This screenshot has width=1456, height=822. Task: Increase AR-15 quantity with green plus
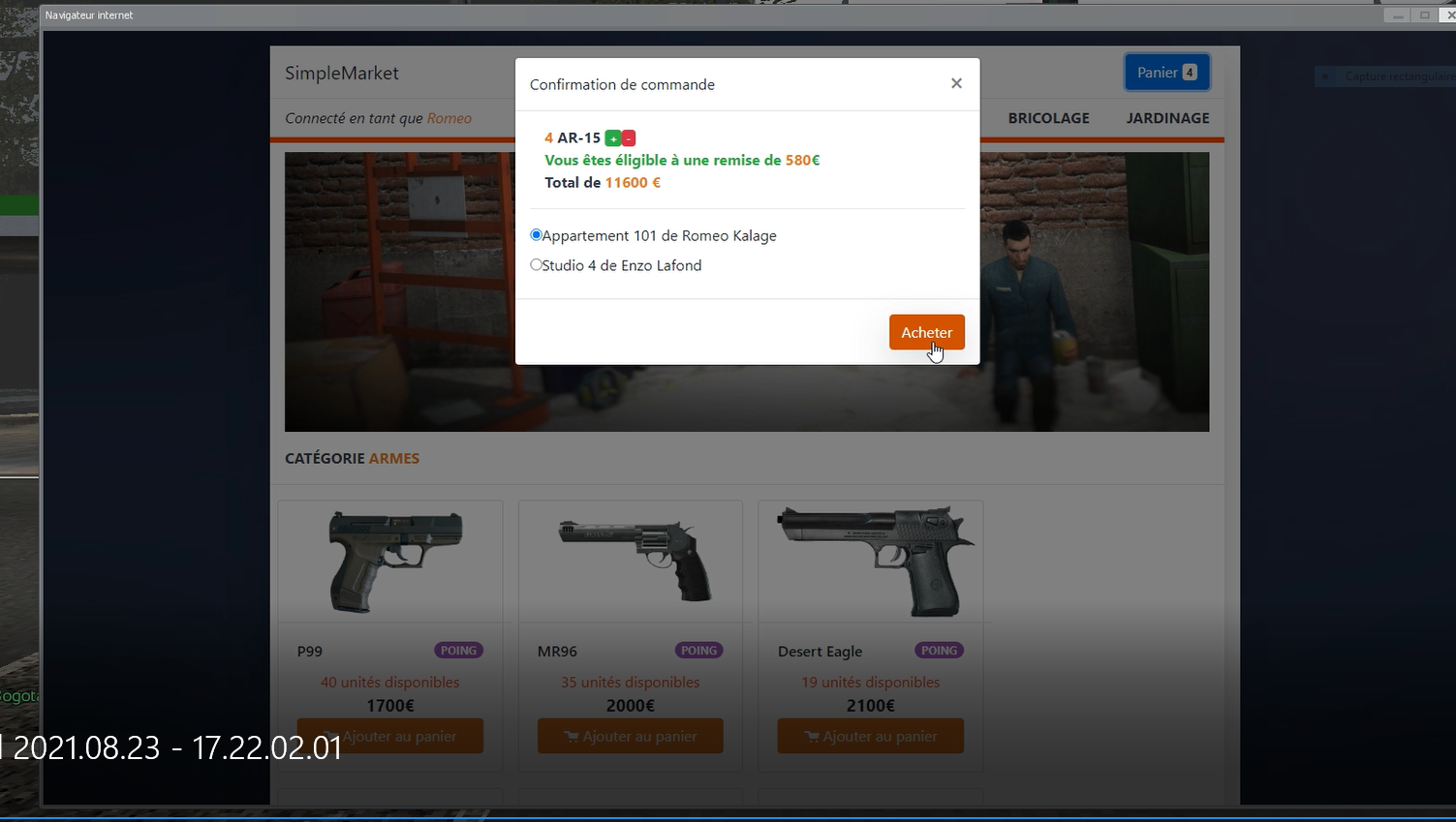click(612, 138)
